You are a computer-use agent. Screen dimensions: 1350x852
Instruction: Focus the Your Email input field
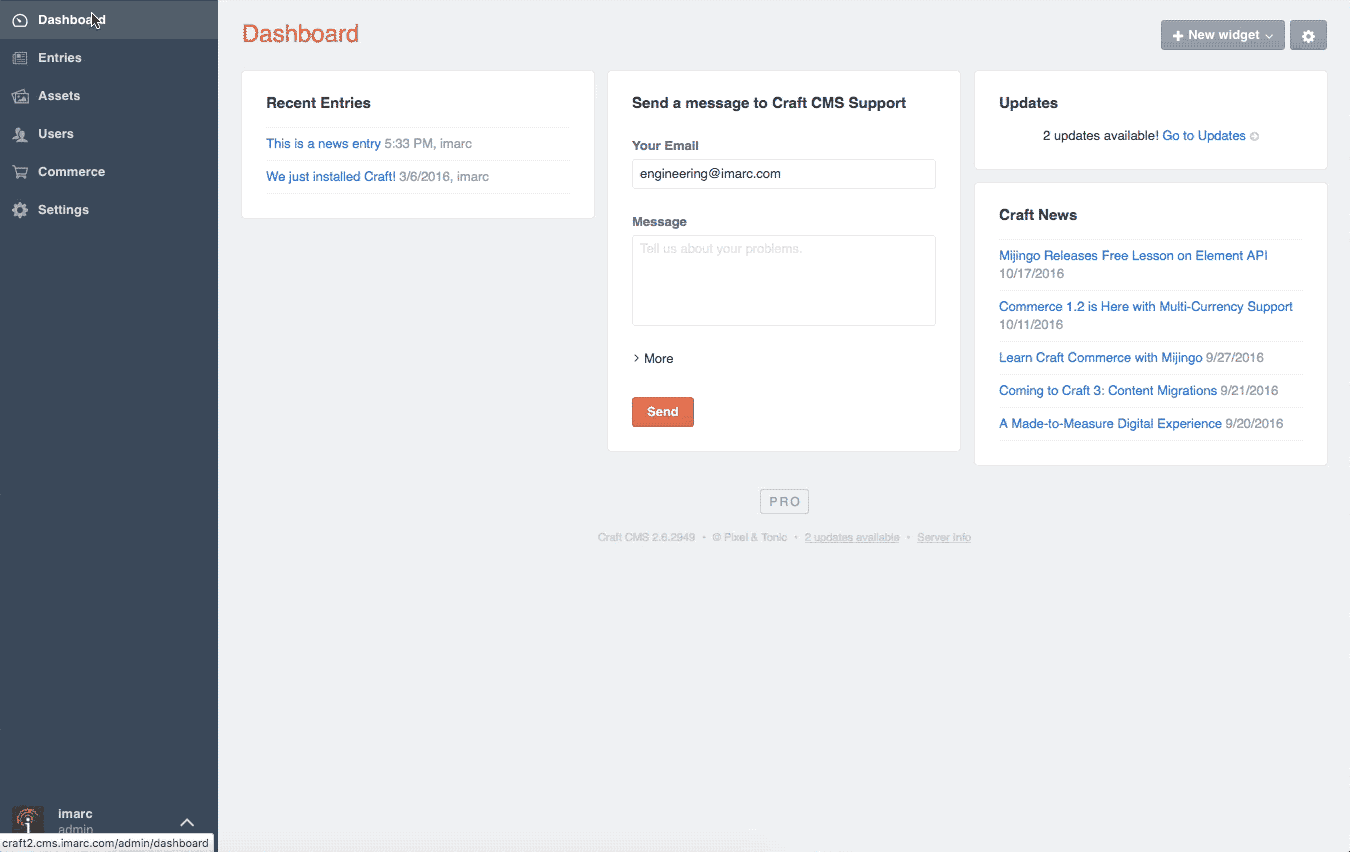tap(784, 174)
